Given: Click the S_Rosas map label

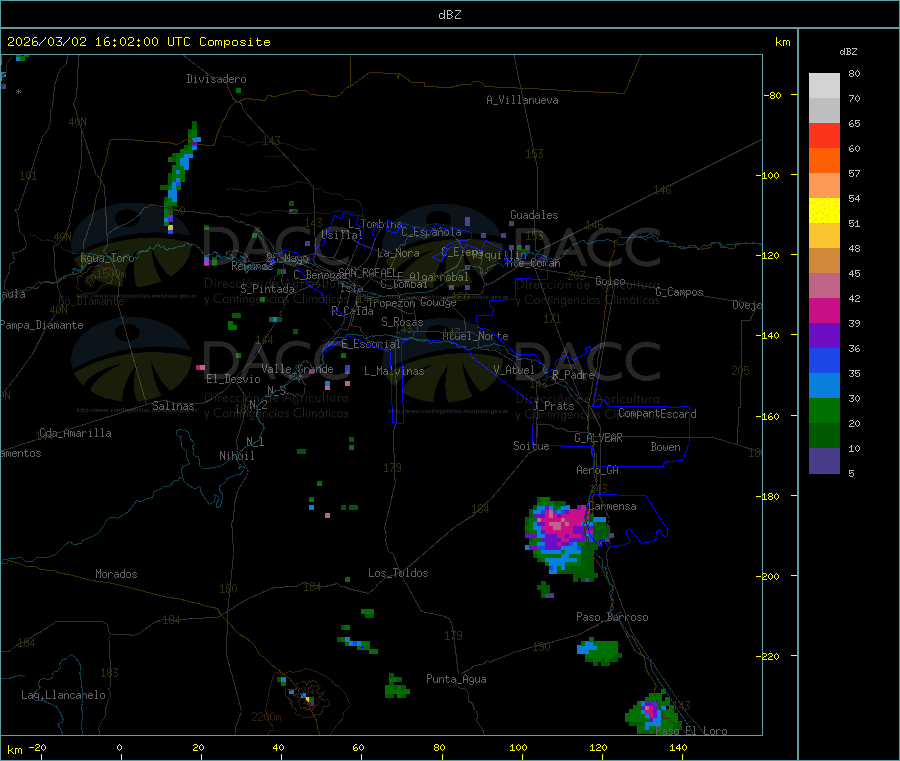Looking at the screenshot, I should pos(402,322).
